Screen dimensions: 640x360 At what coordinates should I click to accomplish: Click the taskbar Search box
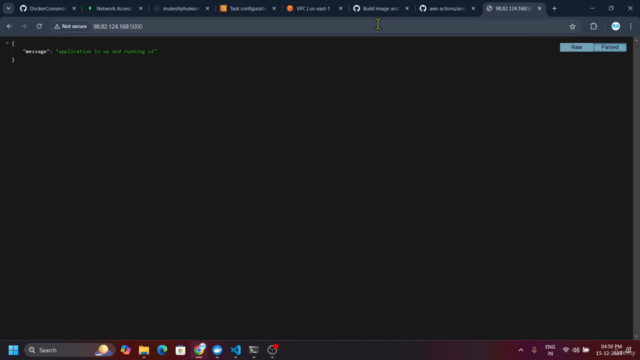(69, 350)
